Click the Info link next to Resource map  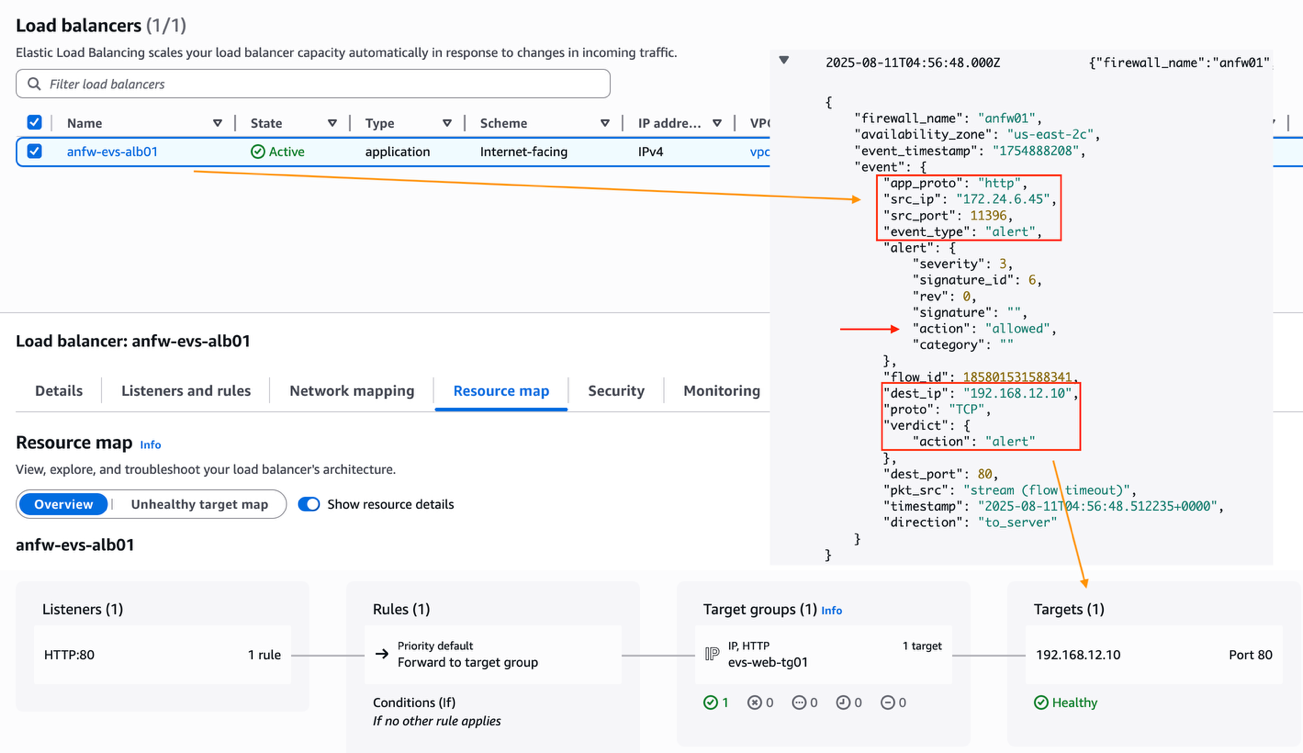tap(150, 445)
